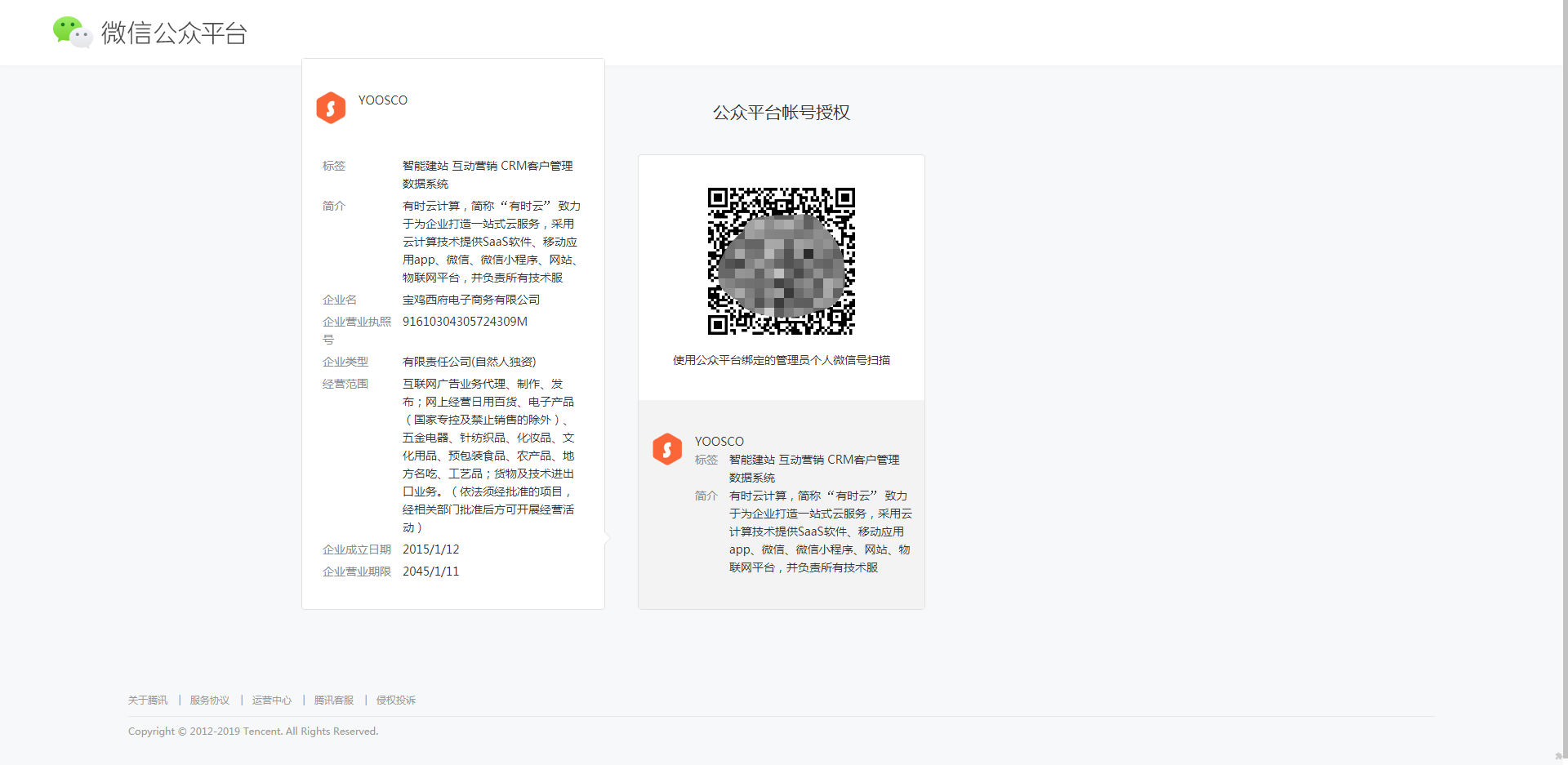The image size is (1568, 765).
Task: Click the 简介 label below the QR code
Action: (x=706, y=496)
